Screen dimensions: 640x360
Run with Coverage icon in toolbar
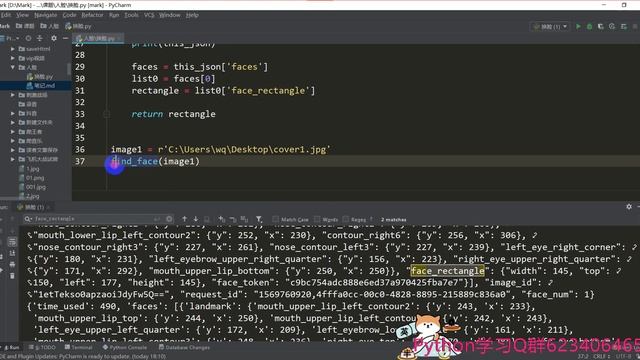pos(600,26)
